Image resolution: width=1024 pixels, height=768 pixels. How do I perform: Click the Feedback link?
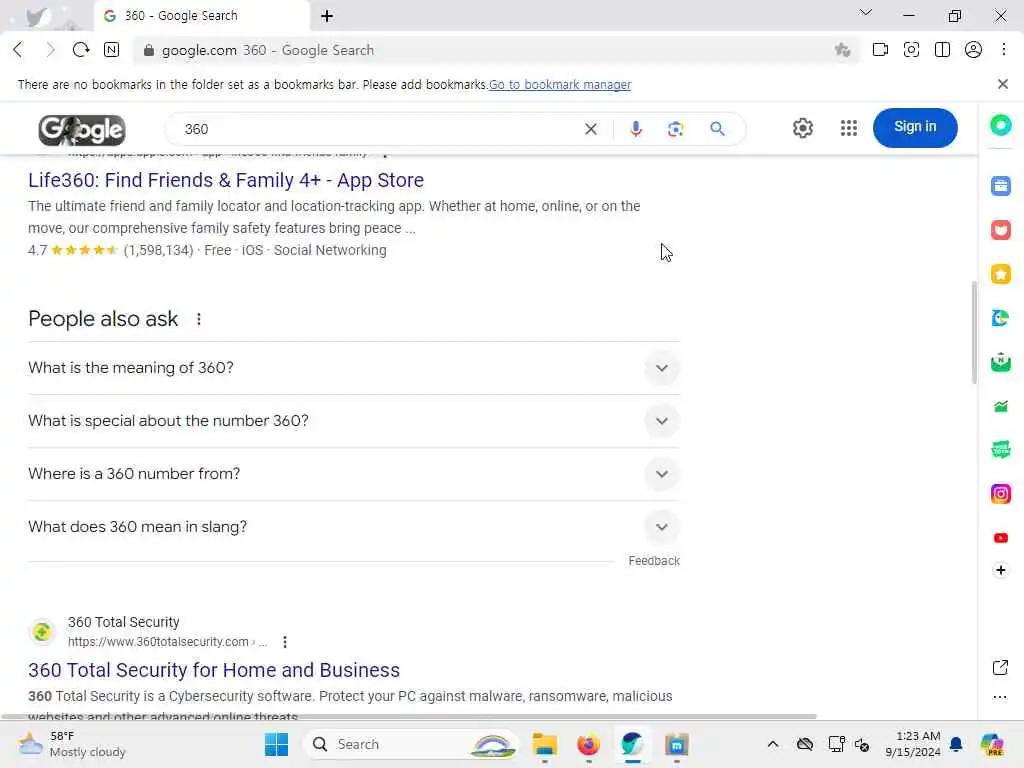coord(654,560)
